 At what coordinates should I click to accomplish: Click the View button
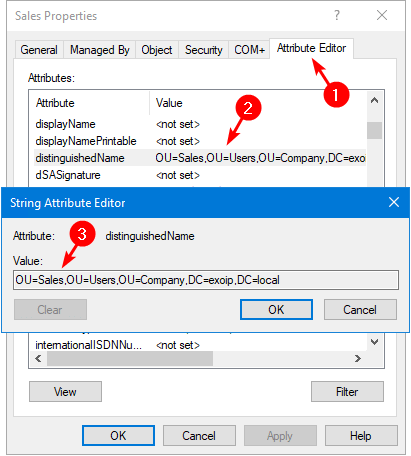tap(65, 392)
